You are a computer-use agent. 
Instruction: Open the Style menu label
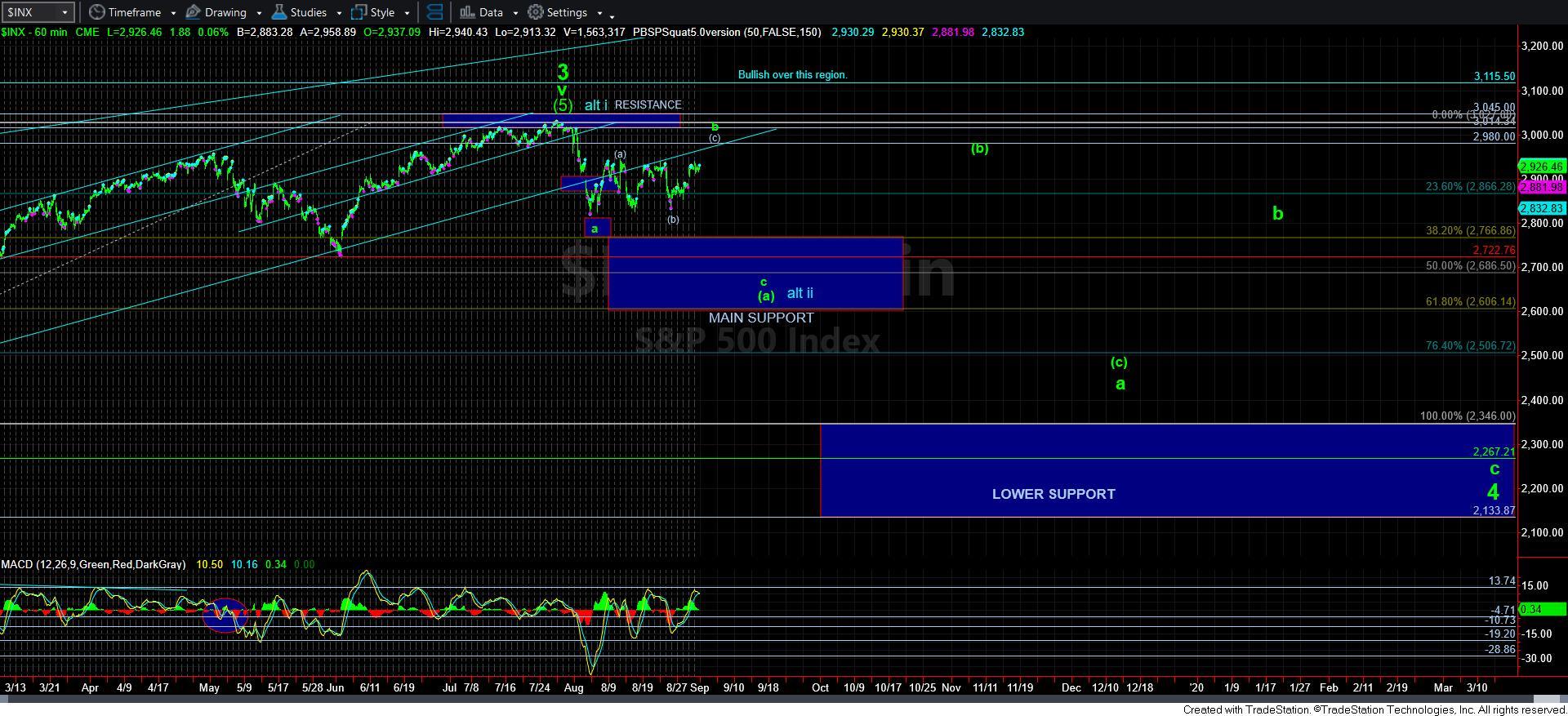tap(382, 12)
